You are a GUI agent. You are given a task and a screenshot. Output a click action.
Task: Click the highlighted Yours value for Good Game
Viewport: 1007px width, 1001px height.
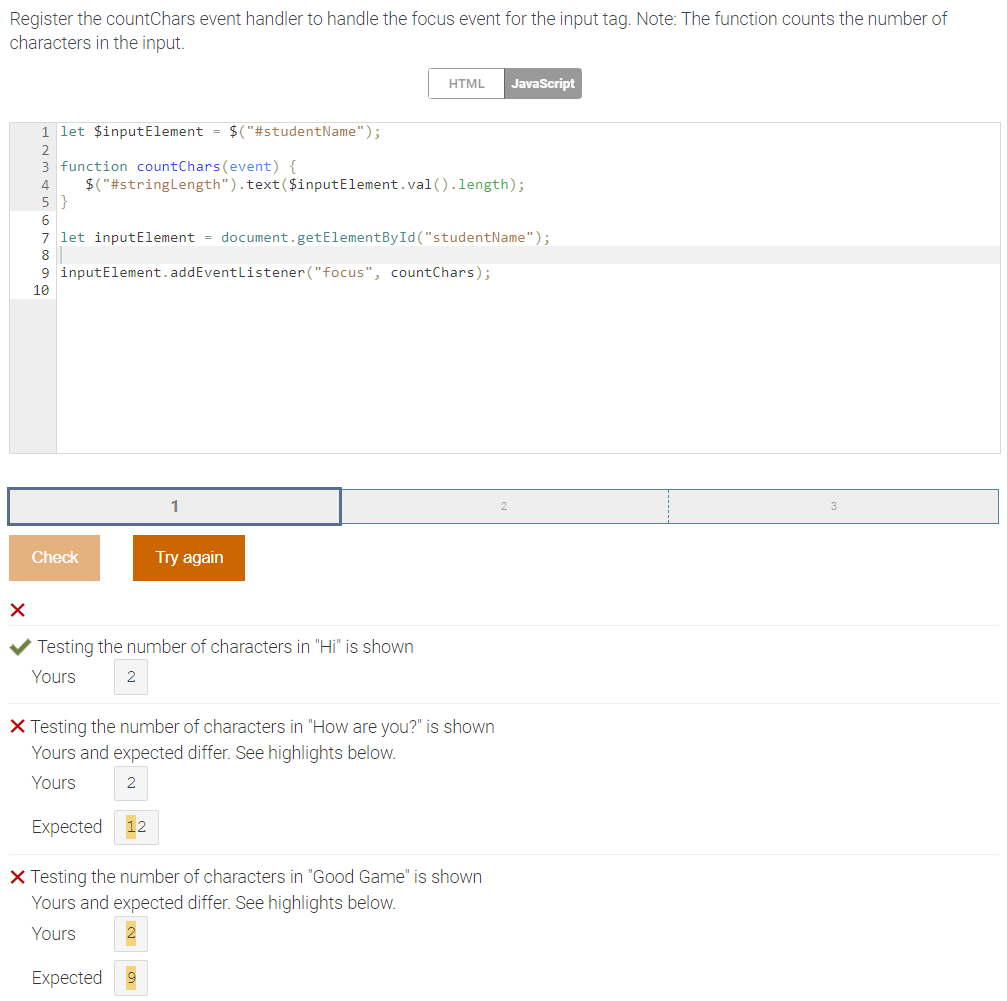click(130, 933)
